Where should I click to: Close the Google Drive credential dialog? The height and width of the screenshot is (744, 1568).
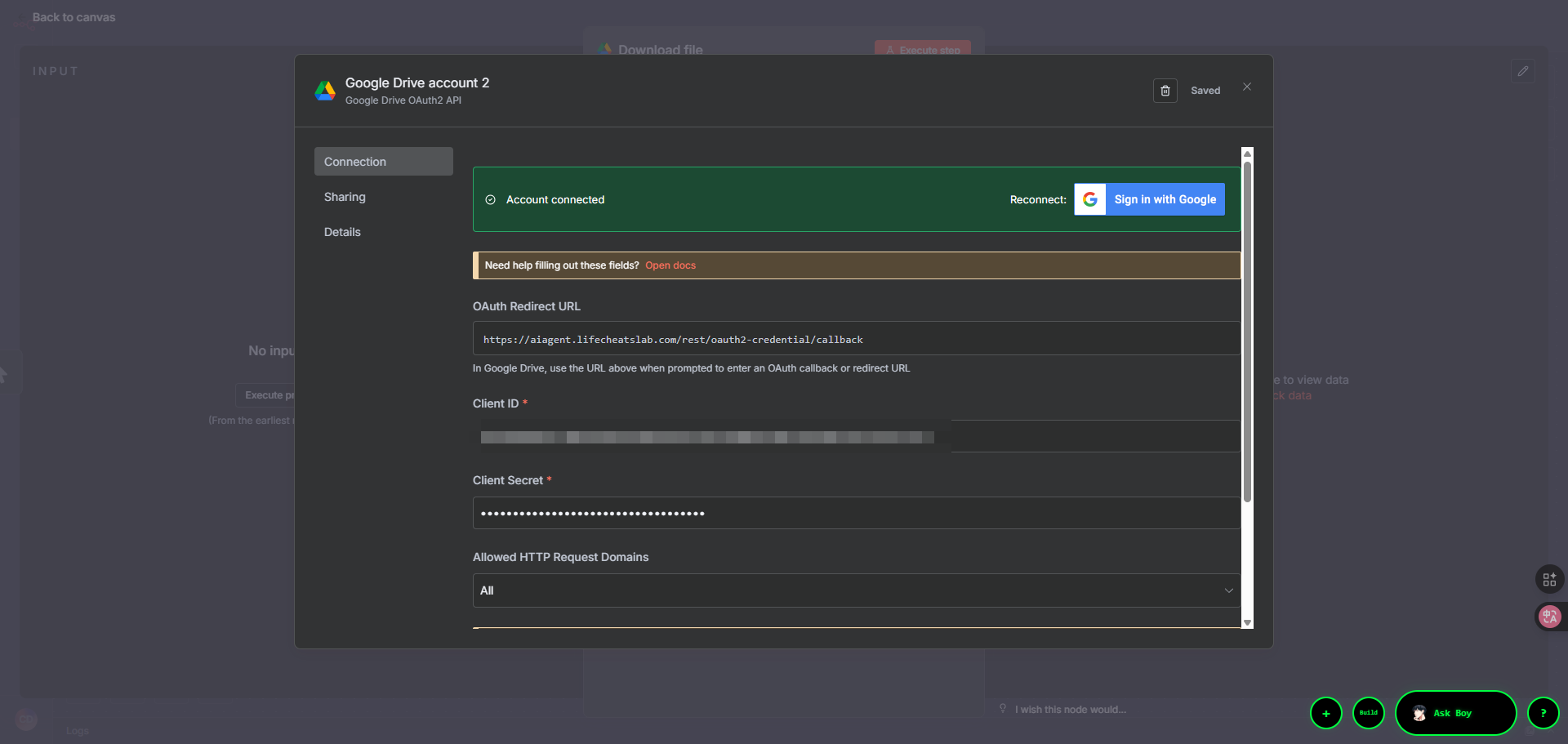coord(1246,87)
